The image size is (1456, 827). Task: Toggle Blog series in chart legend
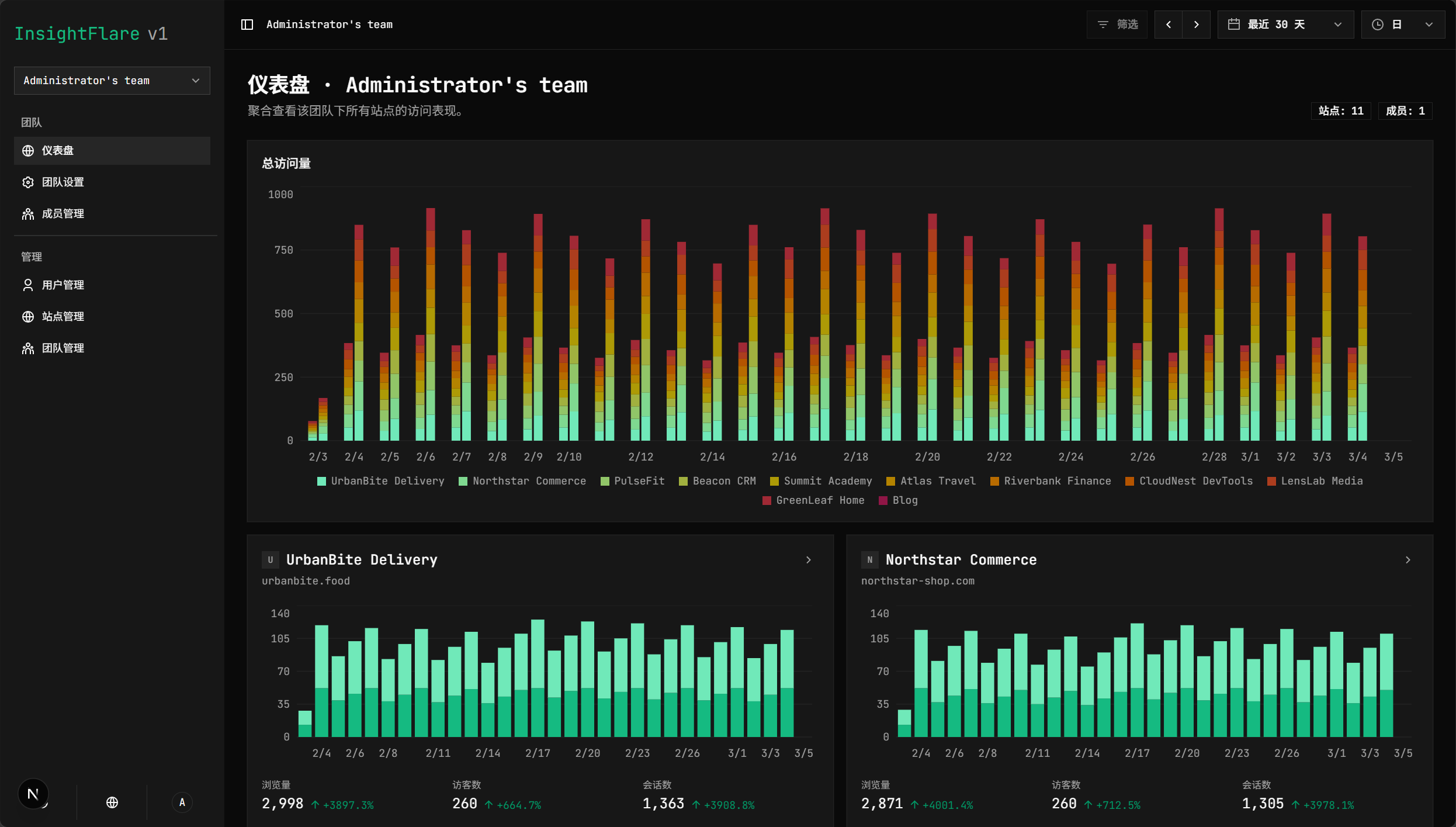tap(898, 500)
